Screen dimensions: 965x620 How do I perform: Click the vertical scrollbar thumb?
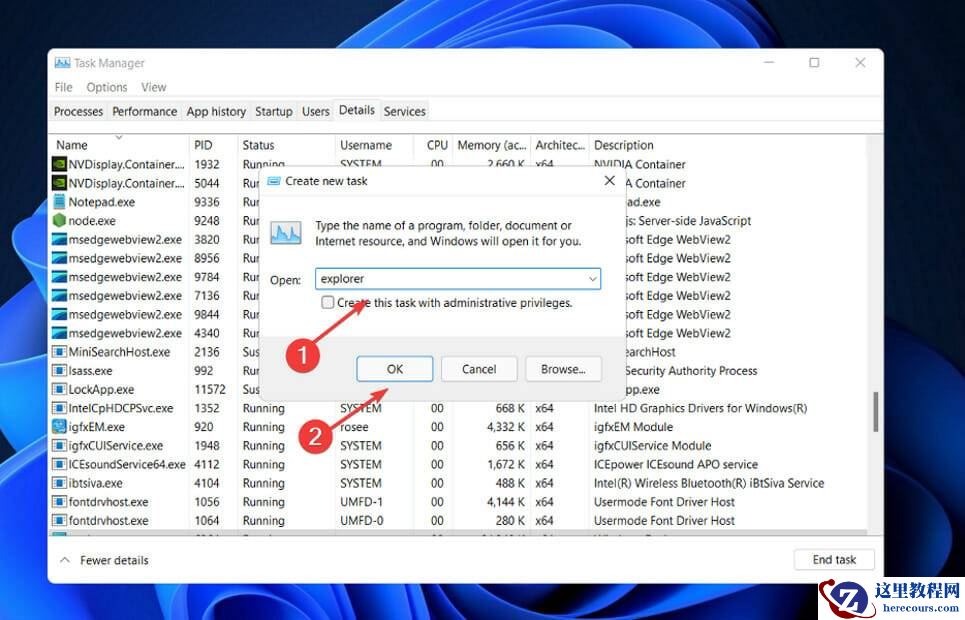(874, 400)
